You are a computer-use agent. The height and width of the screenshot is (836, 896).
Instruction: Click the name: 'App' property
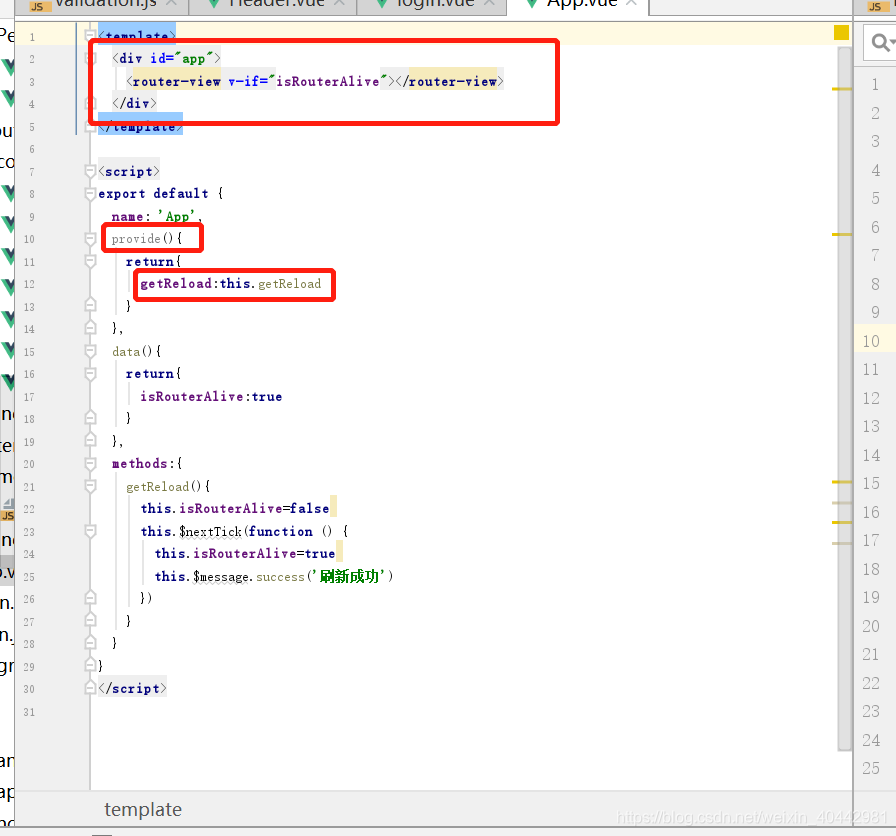click(x=156, y=217)
